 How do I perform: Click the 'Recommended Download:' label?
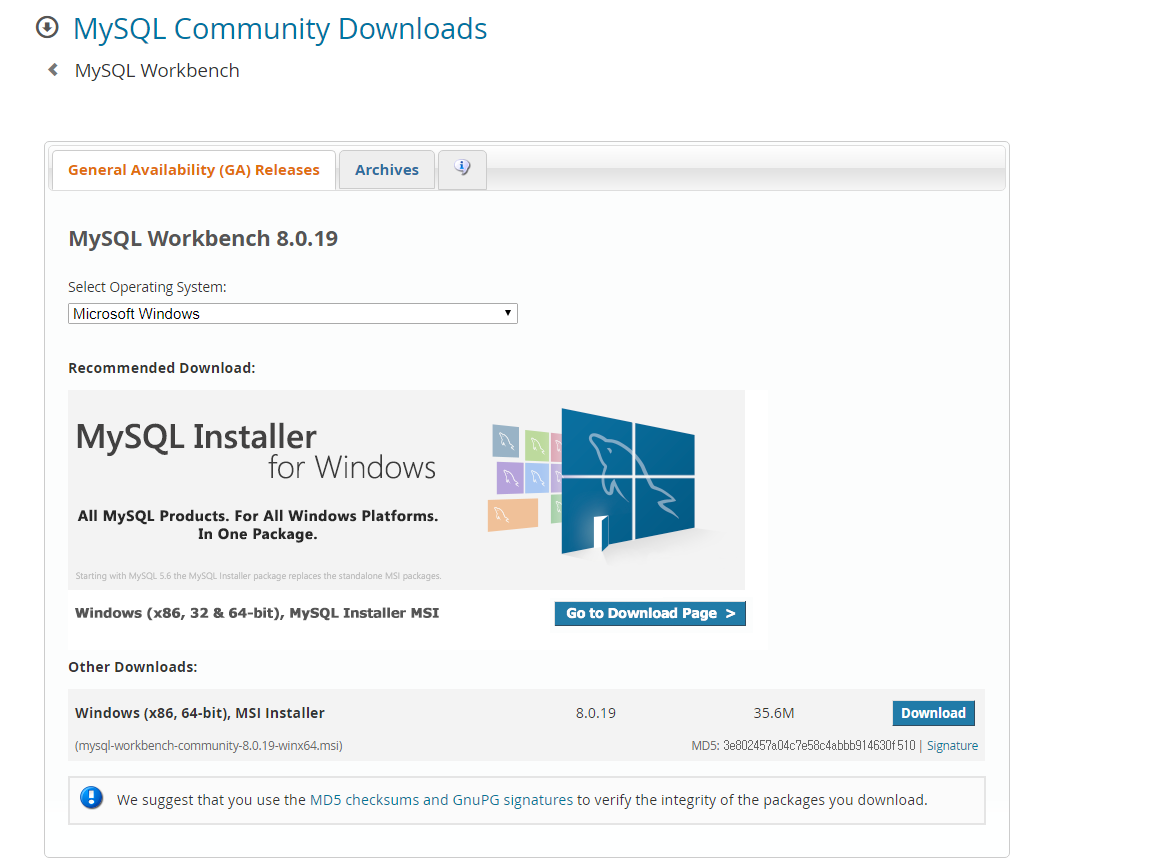162,368
